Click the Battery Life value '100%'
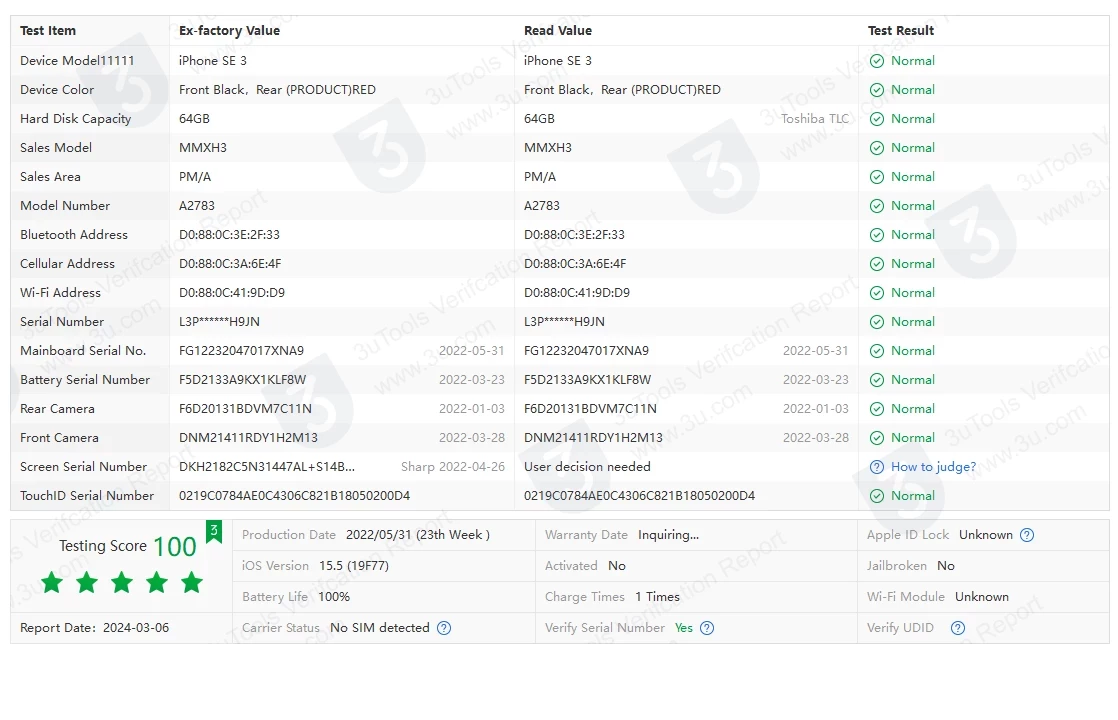The width and height of the screenshot is (1118, 720). click(x=334, y=597)
